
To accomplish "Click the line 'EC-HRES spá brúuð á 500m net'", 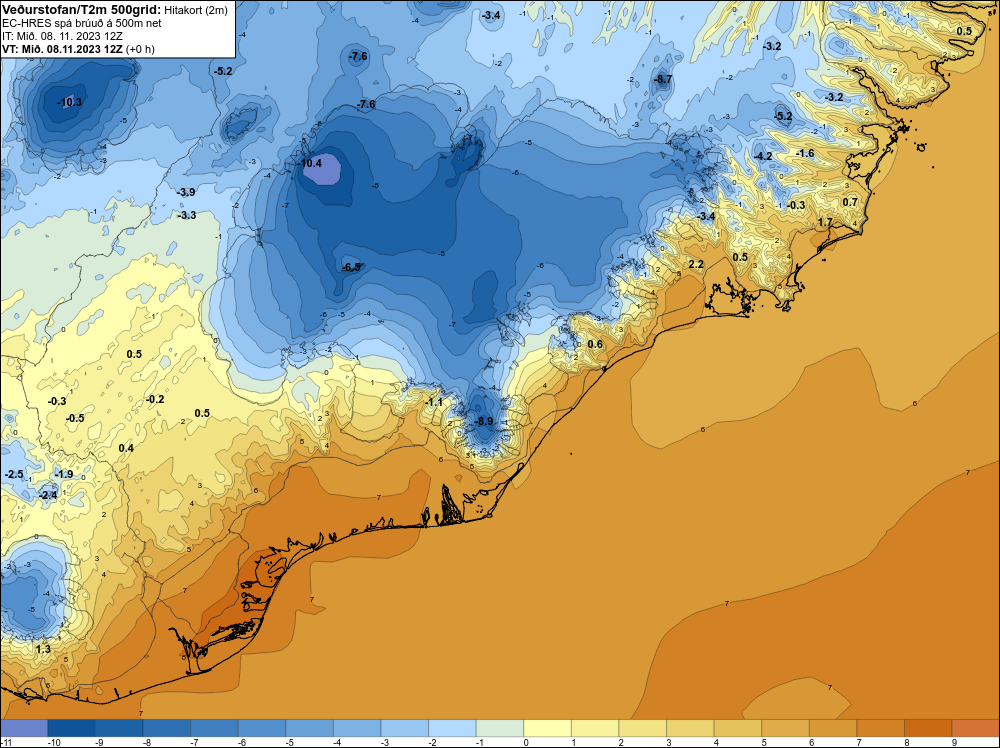I will tap(81, 23).
